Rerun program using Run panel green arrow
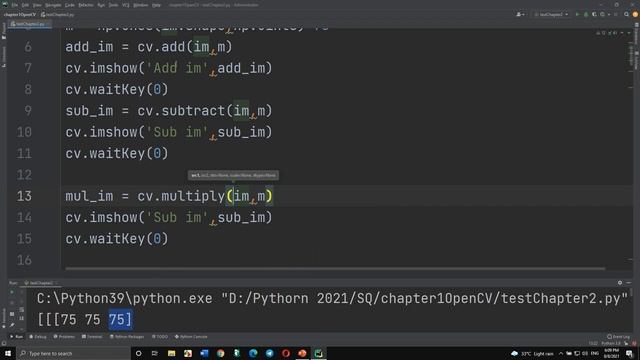Viewport: 640px width, 360px height. [12, 292]
